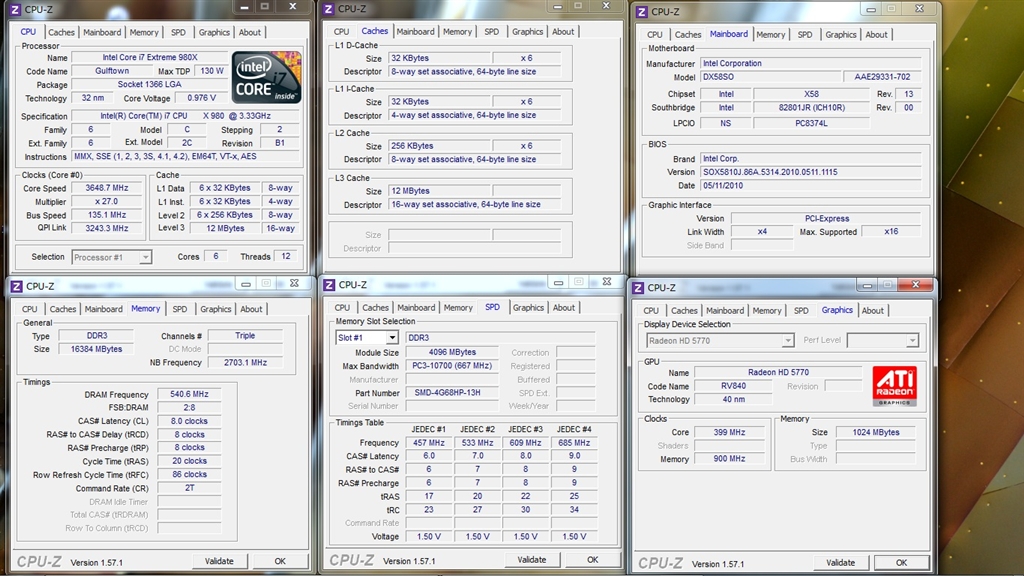Click the ATI Radeon graphics logo
The height and width of the screenshot is (576, 1024).
[893, 386]
